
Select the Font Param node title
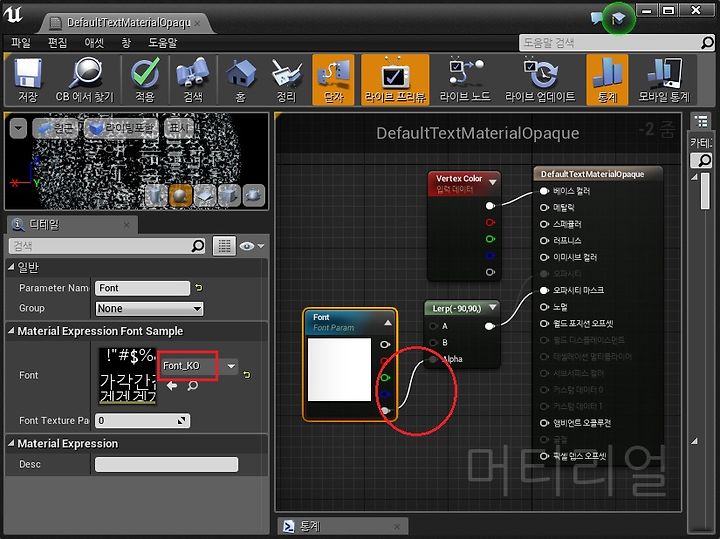tap(321, 317)
